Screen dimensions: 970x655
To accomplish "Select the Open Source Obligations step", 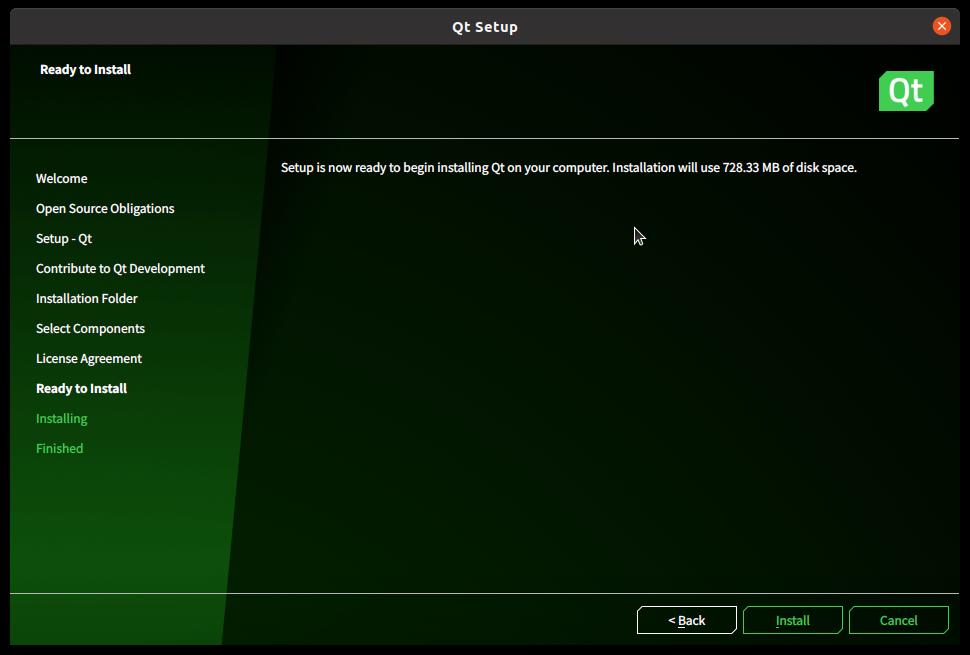I will [105, 209].
